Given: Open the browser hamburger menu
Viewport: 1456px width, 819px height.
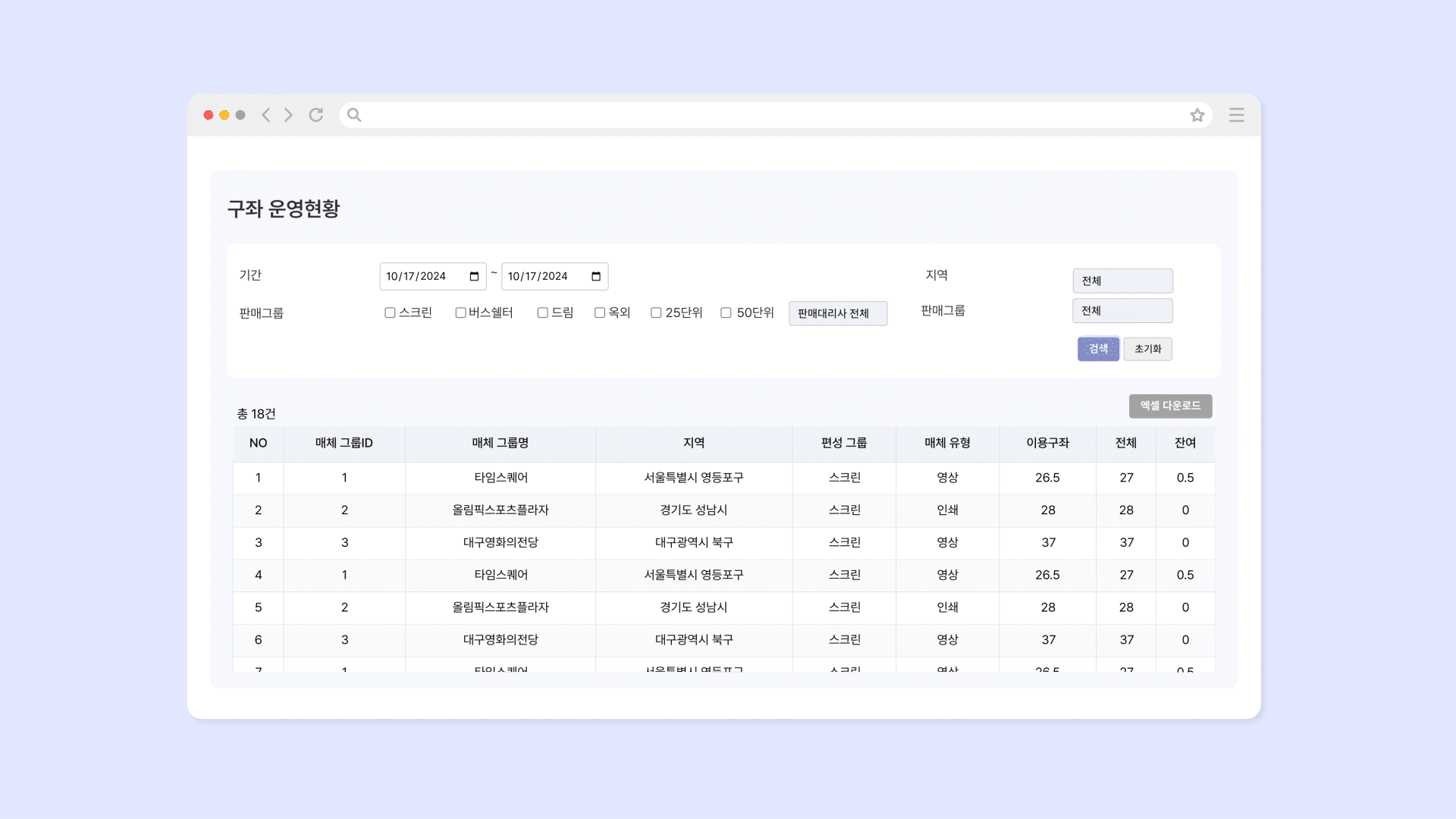Looking at the screenshot, I should (1236, 115).
